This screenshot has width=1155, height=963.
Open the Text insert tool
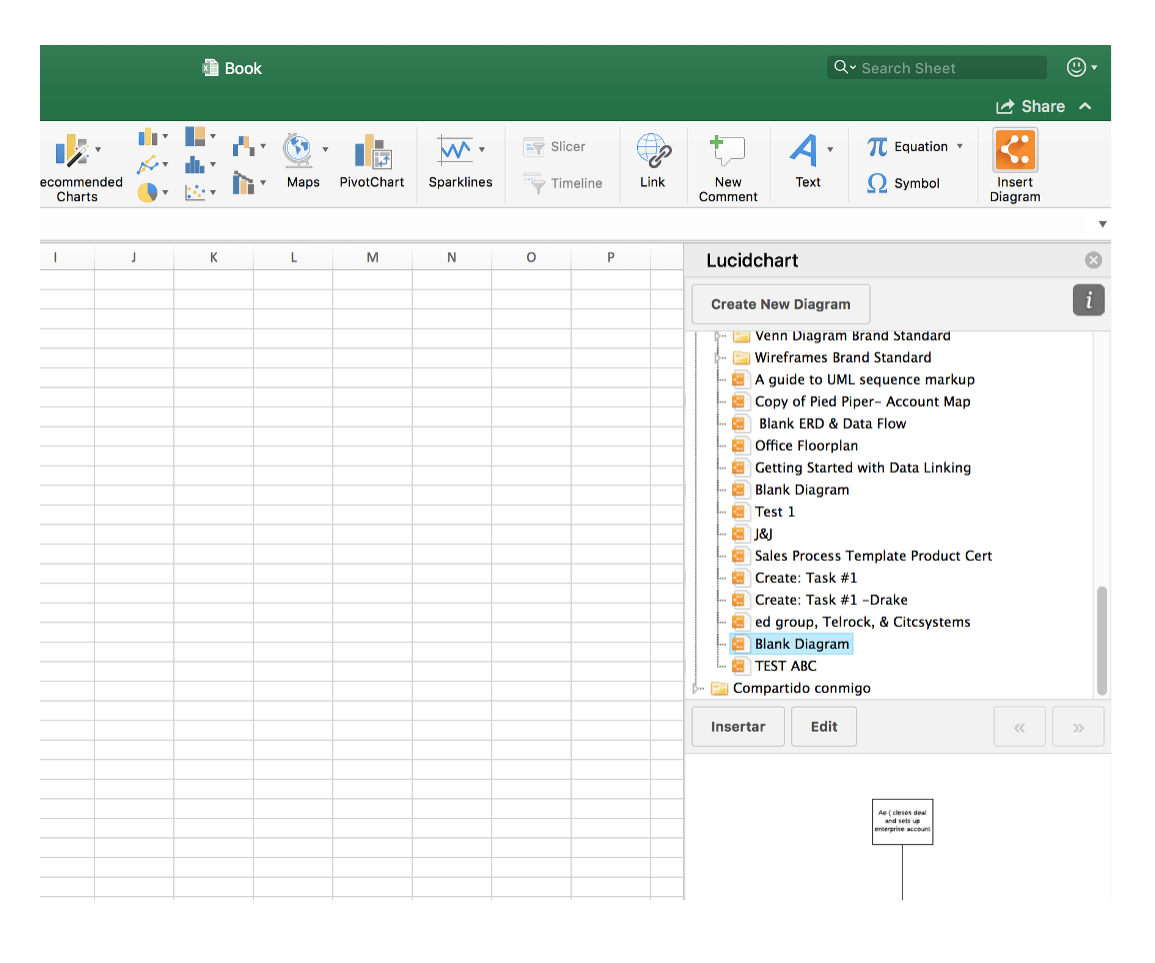[804, 150]
